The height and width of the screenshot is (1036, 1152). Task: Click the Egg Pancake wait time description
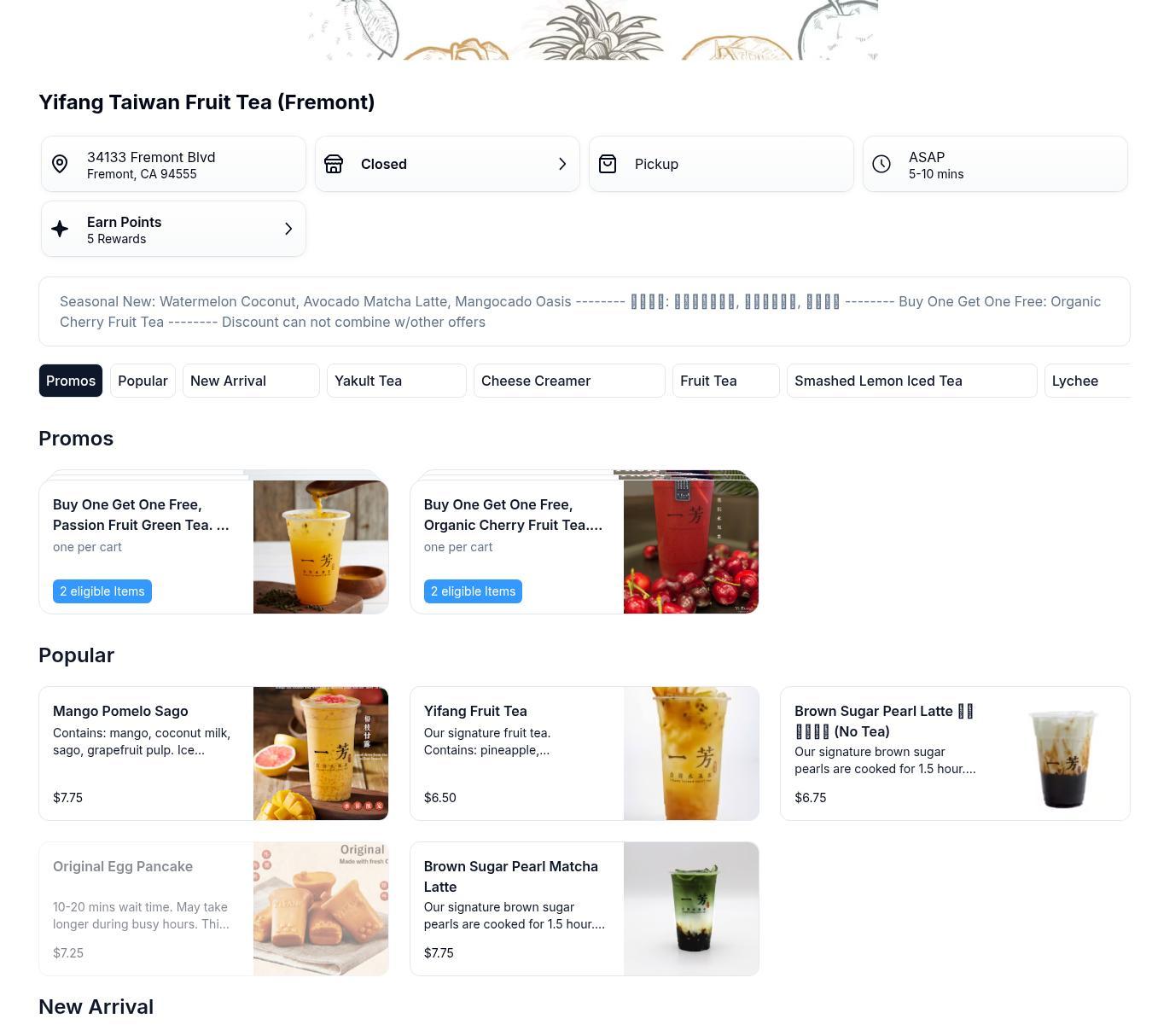141,916
